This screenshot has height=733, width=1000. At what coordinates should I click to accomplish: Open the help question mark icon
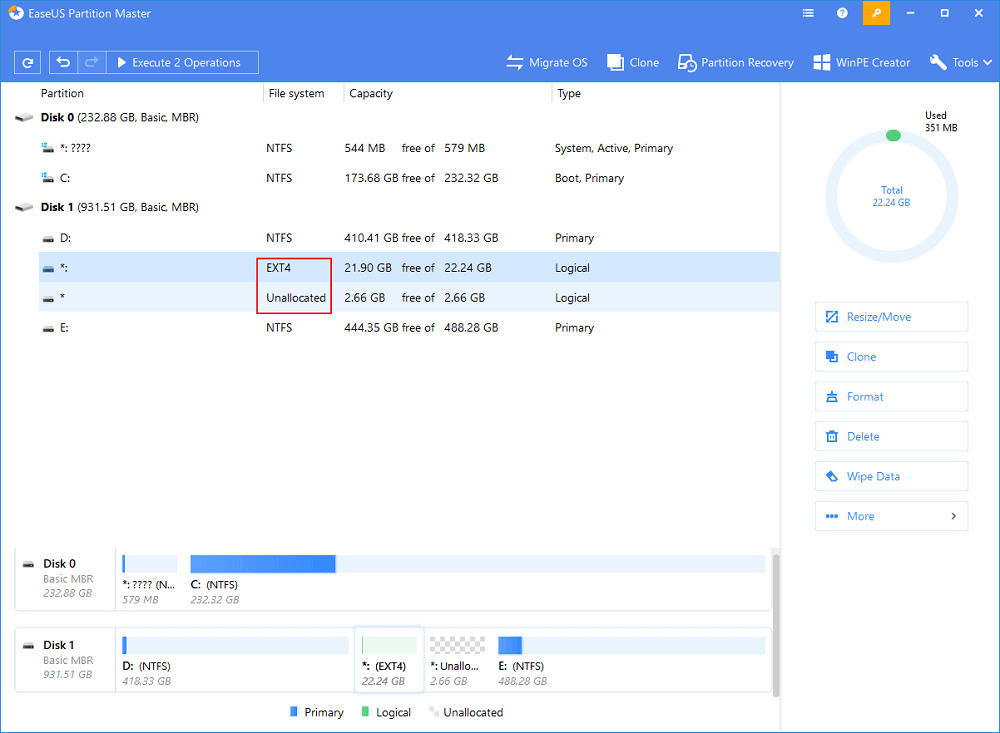click(x=842, y=13)
